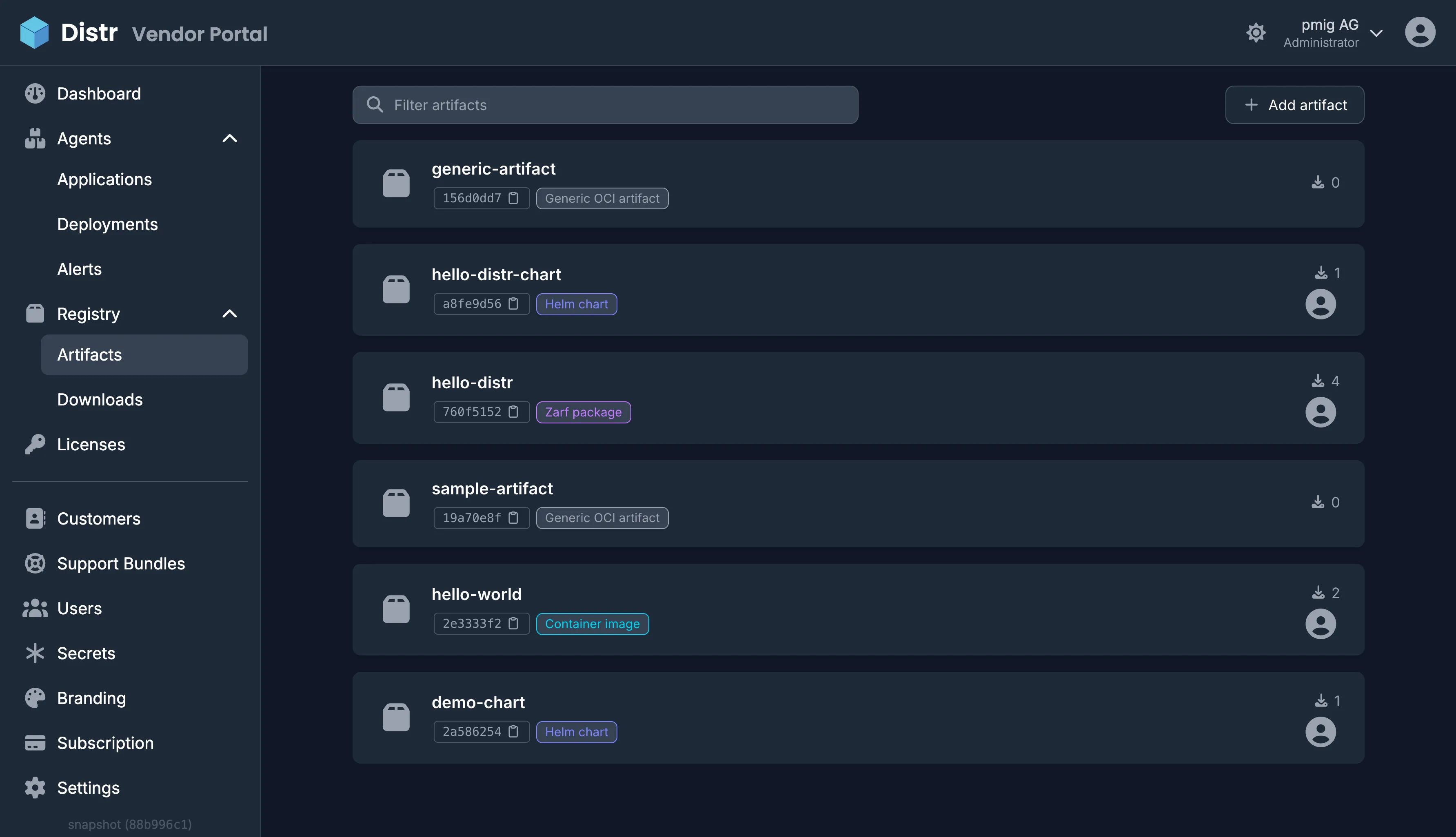Viewport: 1456px width, 837px height.
Task: Open Deployments in sidebar
Action: [x=108, y=224]
